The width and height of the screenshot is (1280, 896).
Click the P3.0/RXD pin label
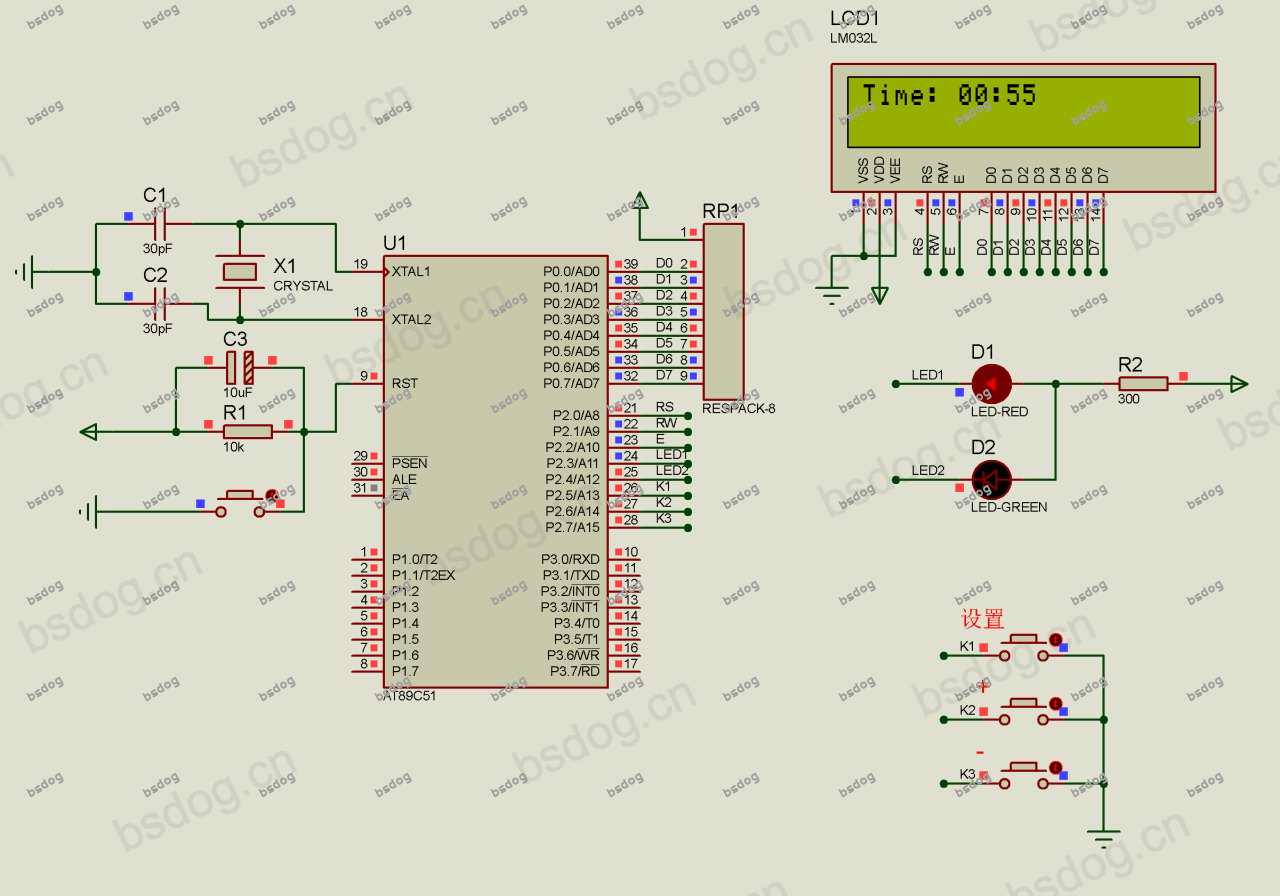coord(571,559)
